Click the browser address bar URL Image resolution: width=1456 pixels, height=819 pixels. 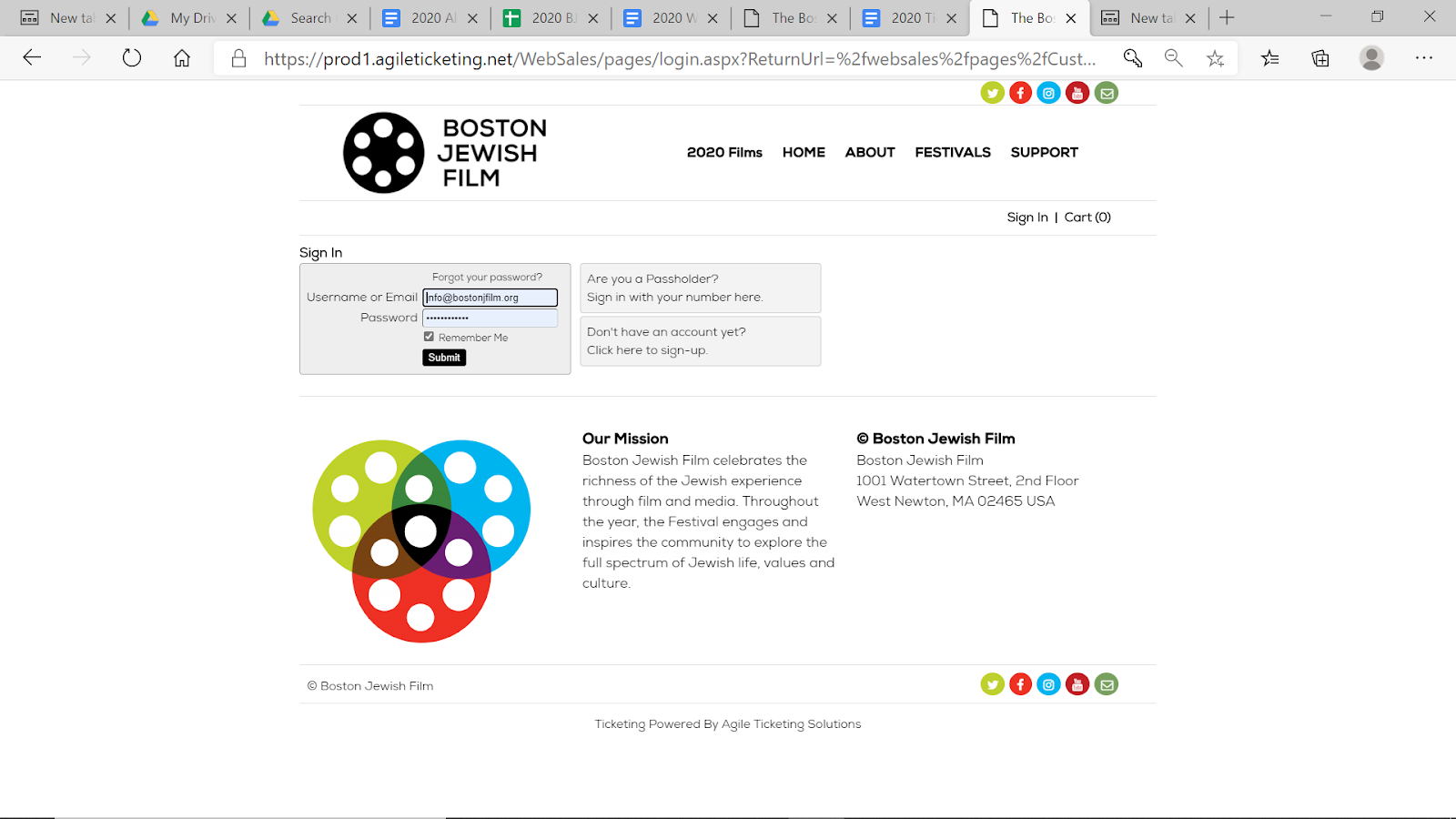(680, 59)
